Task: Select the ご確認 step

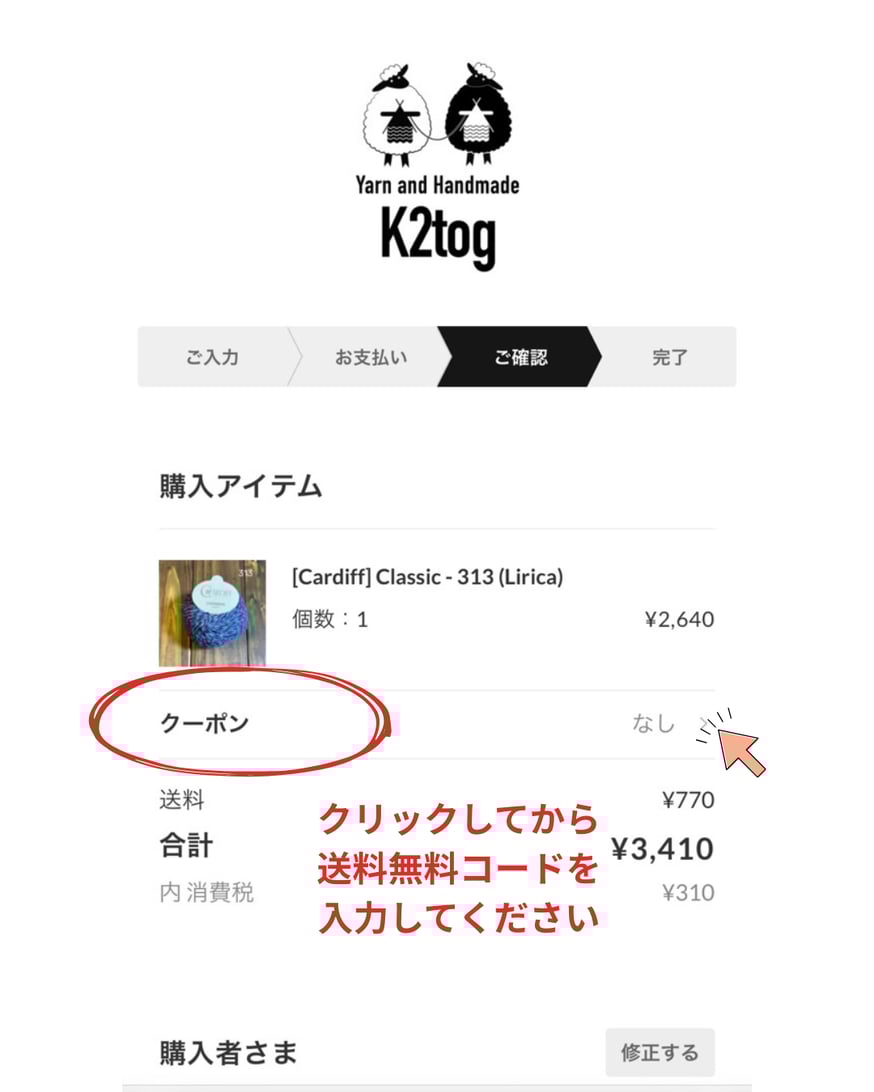Action: [520, 357]
